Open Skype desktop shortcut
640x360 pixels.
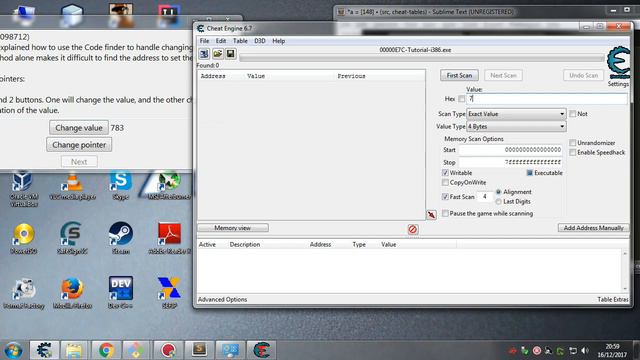pos(120,186)
